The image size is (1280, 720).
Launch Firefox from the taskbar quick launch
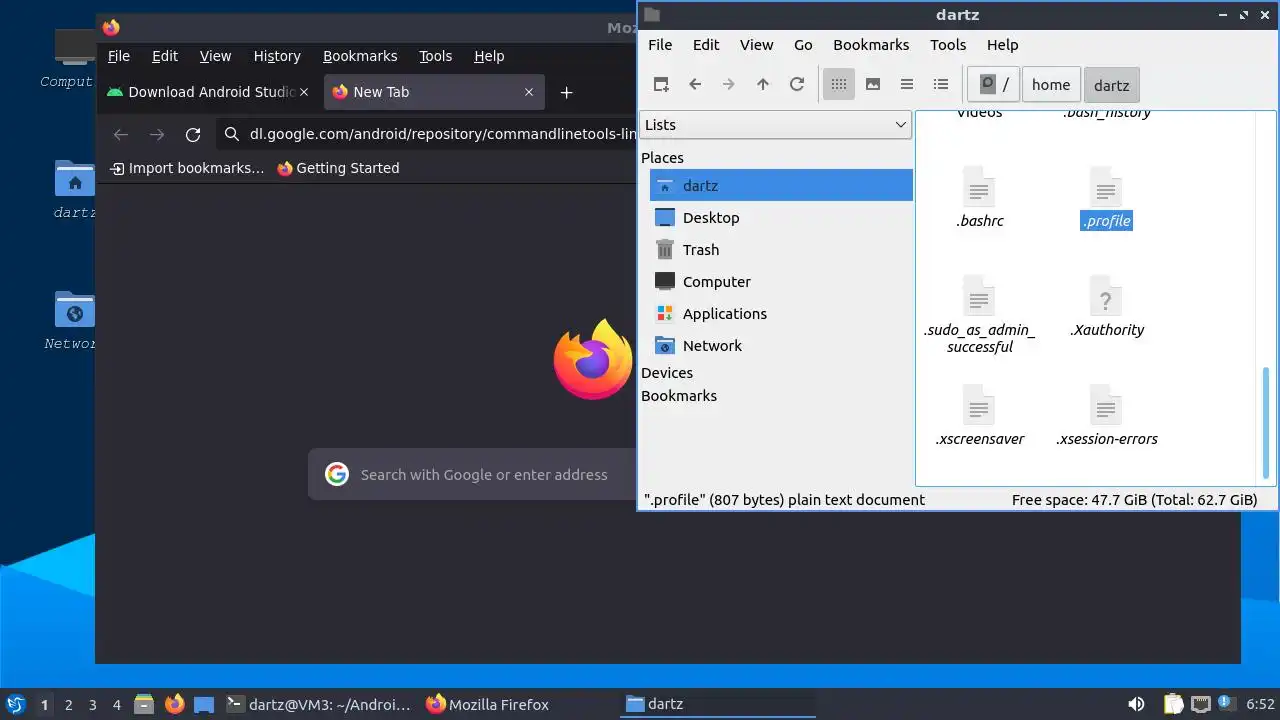click(x=175, y=704)
